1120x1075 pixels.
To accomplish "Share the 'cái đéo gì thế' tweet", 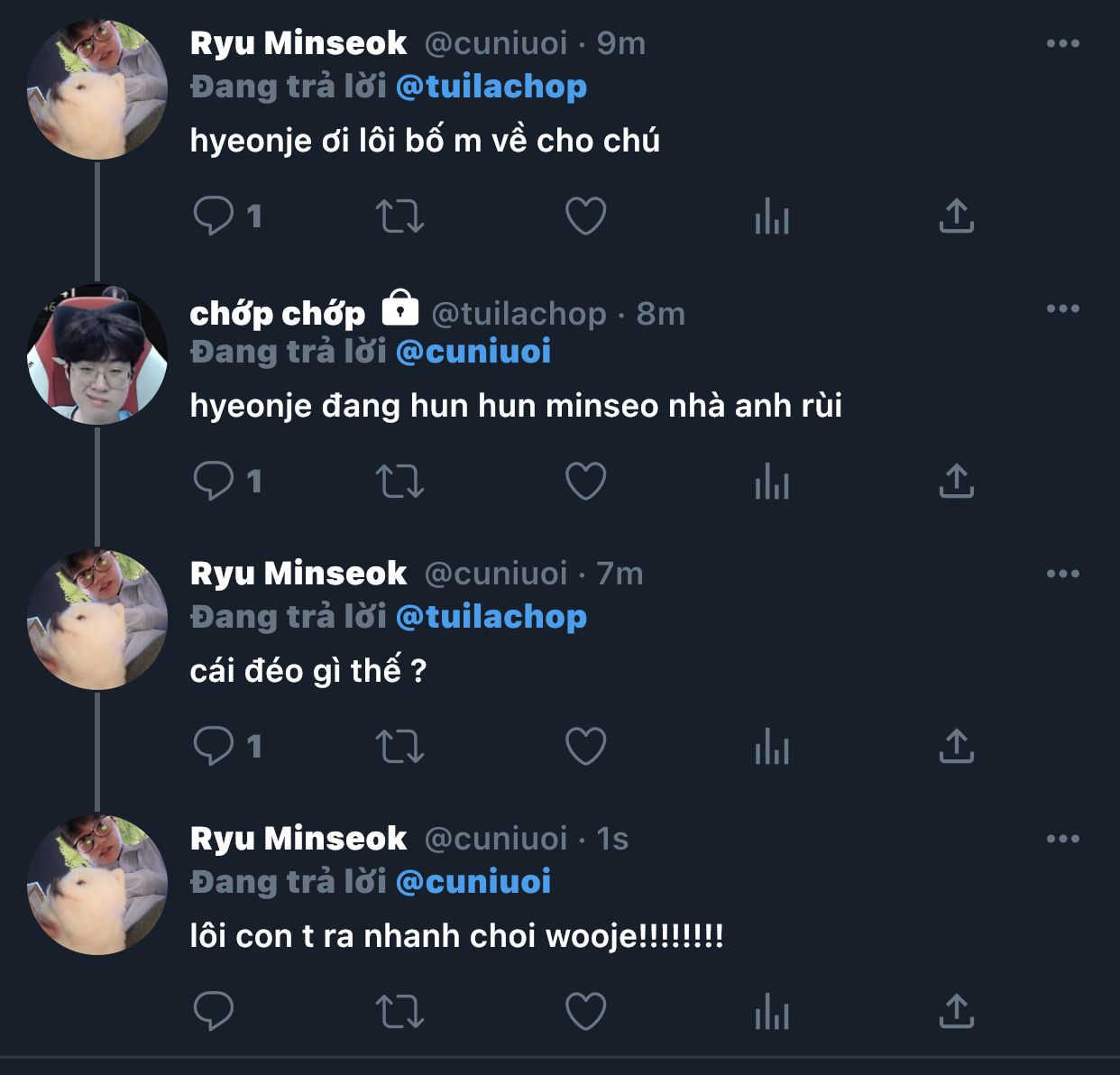I will [x=956, y=747].
